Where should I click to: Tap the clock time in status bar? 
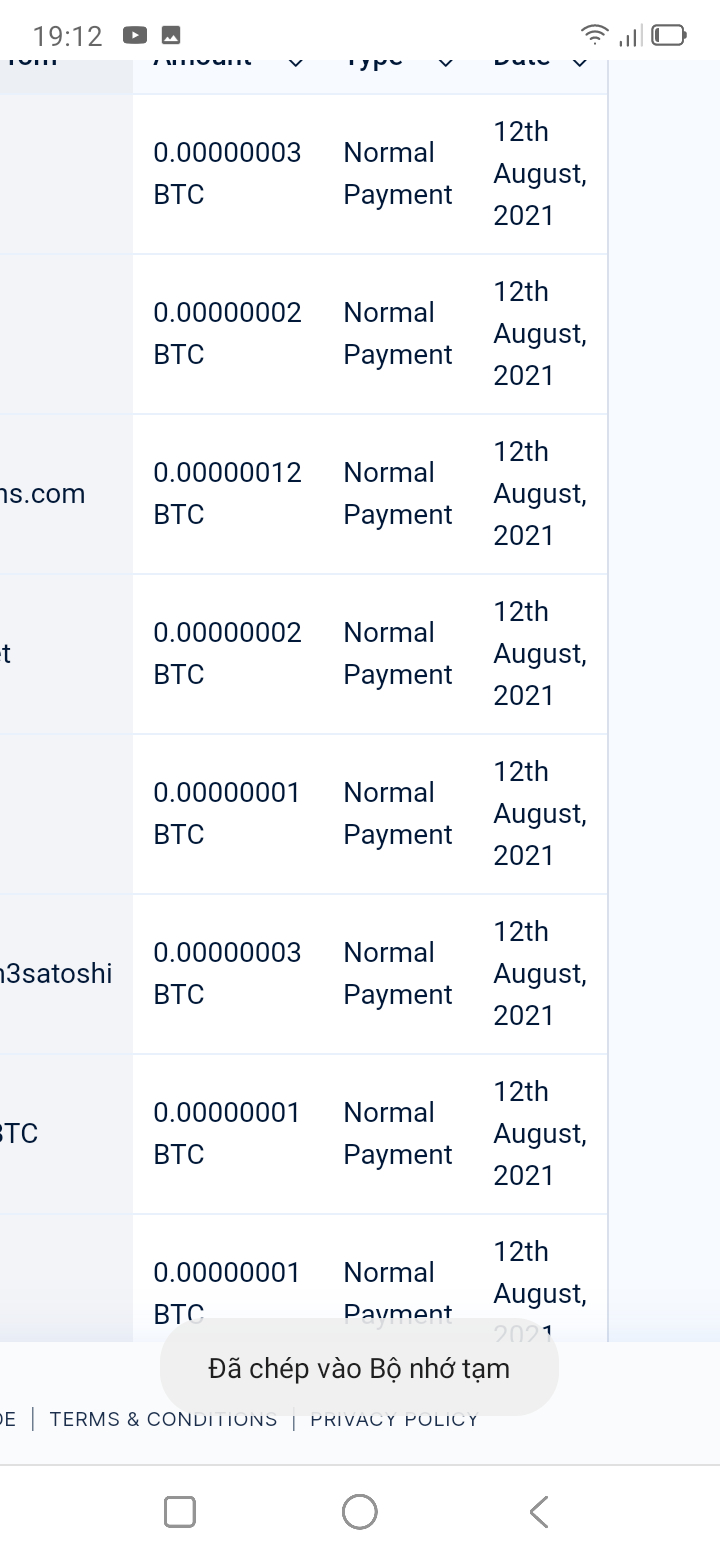coord(67,36)
